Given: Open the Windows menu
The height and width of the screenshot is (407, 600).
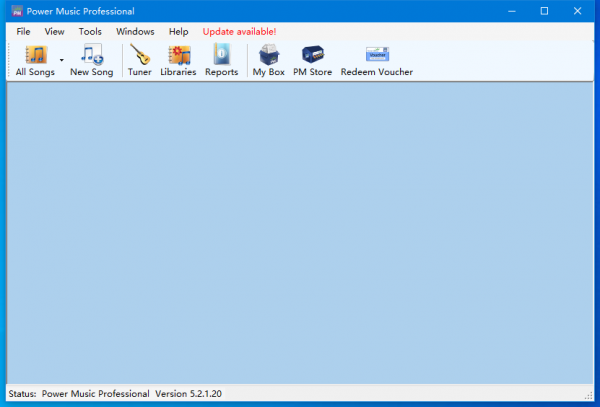Looking at the screenshot, I should 135,31.
